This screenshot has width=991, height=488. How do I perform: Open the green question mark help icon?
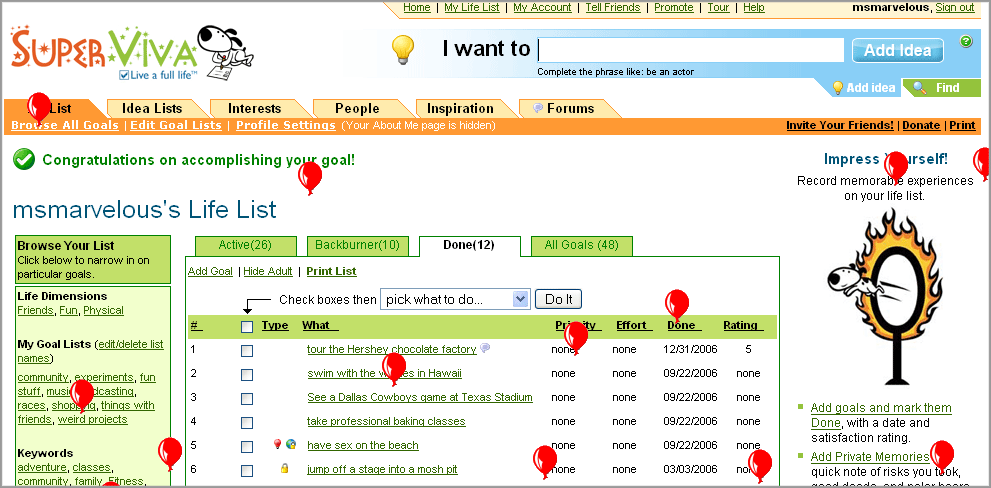coord(966,42)
